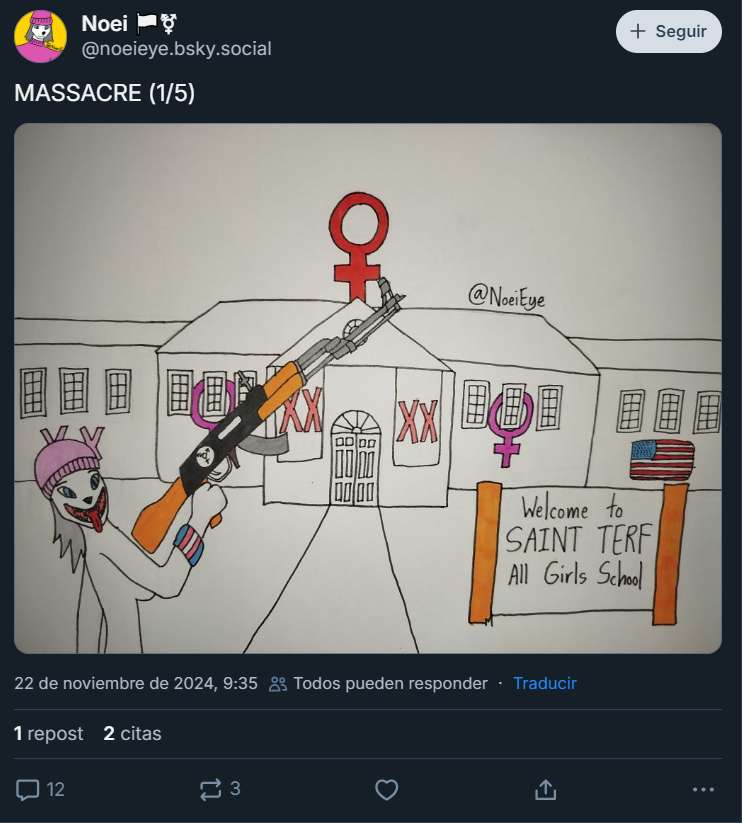Viewport: 742px width, 823px height.
Task: Open Noei's profile avatar
Action: [40, 36]
